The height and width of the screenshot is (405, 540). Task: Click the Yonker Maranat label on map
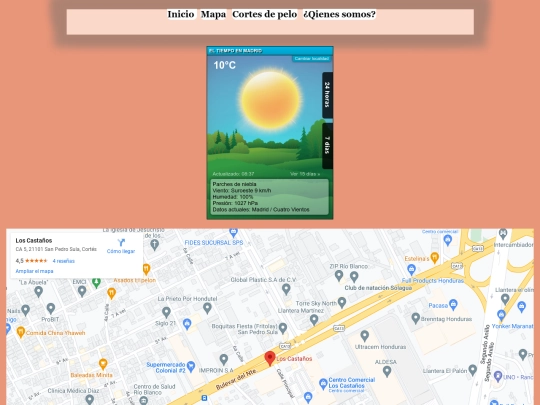pyautogui.click(x=512, y=326)
